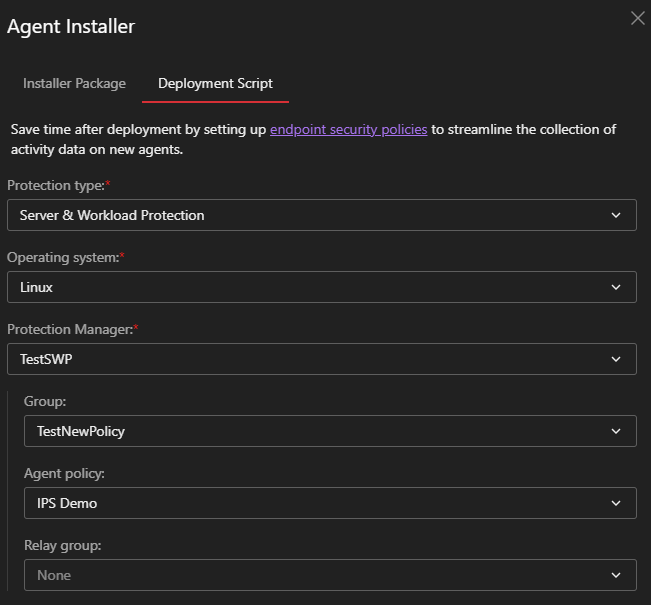This screenshot has height=605, width=651.
Task: Expand the Group dropdown chevron arrow
Action: (x=616, y=431)
